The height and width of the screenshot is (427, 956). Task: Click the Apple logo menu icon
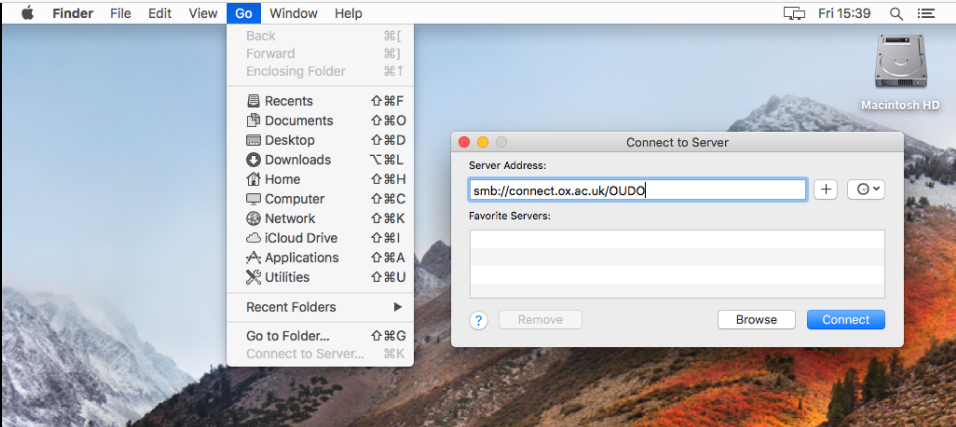(x=27, y=13)
